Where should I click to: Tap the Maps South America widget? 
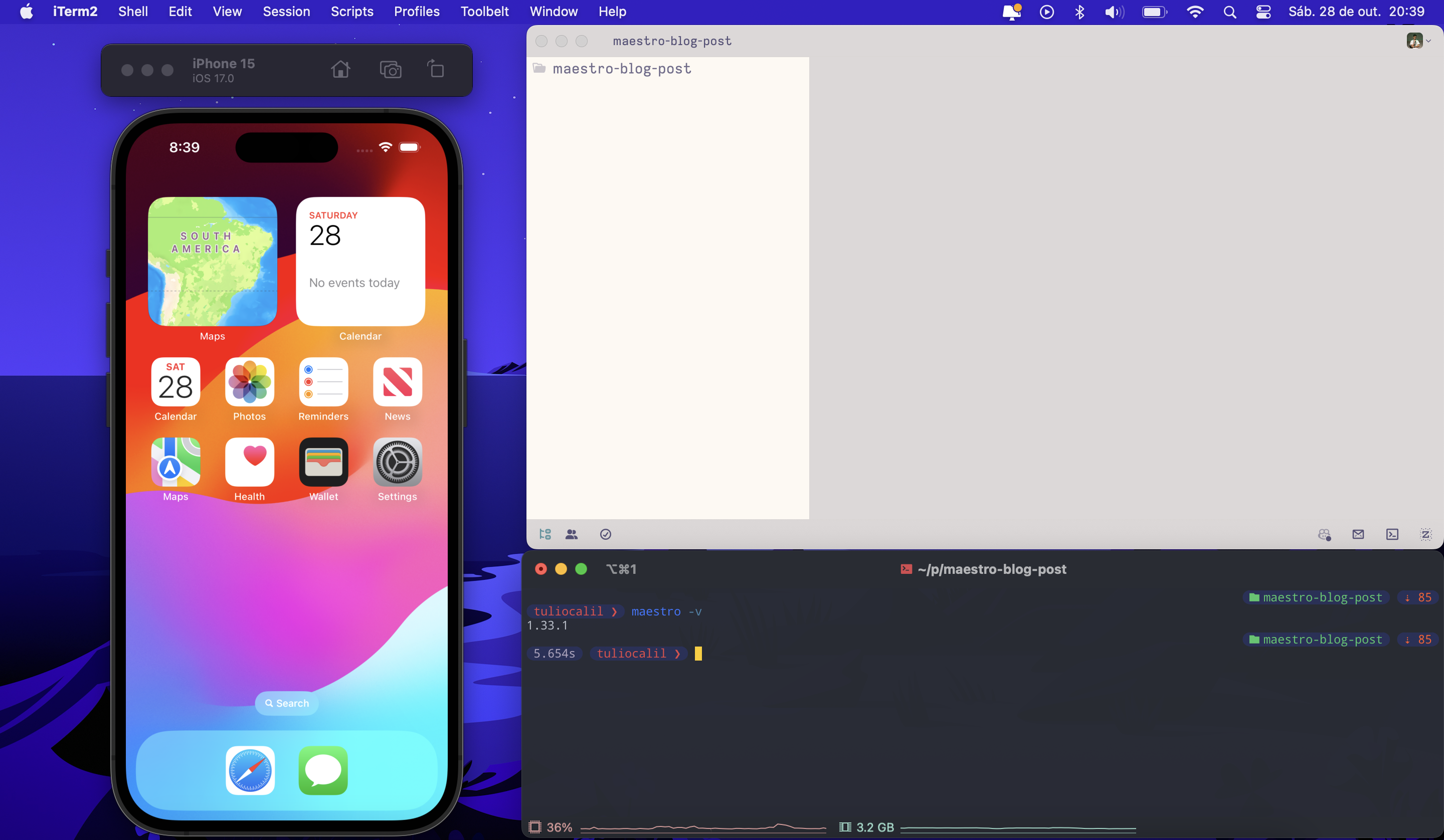click(x=213, y=261)
